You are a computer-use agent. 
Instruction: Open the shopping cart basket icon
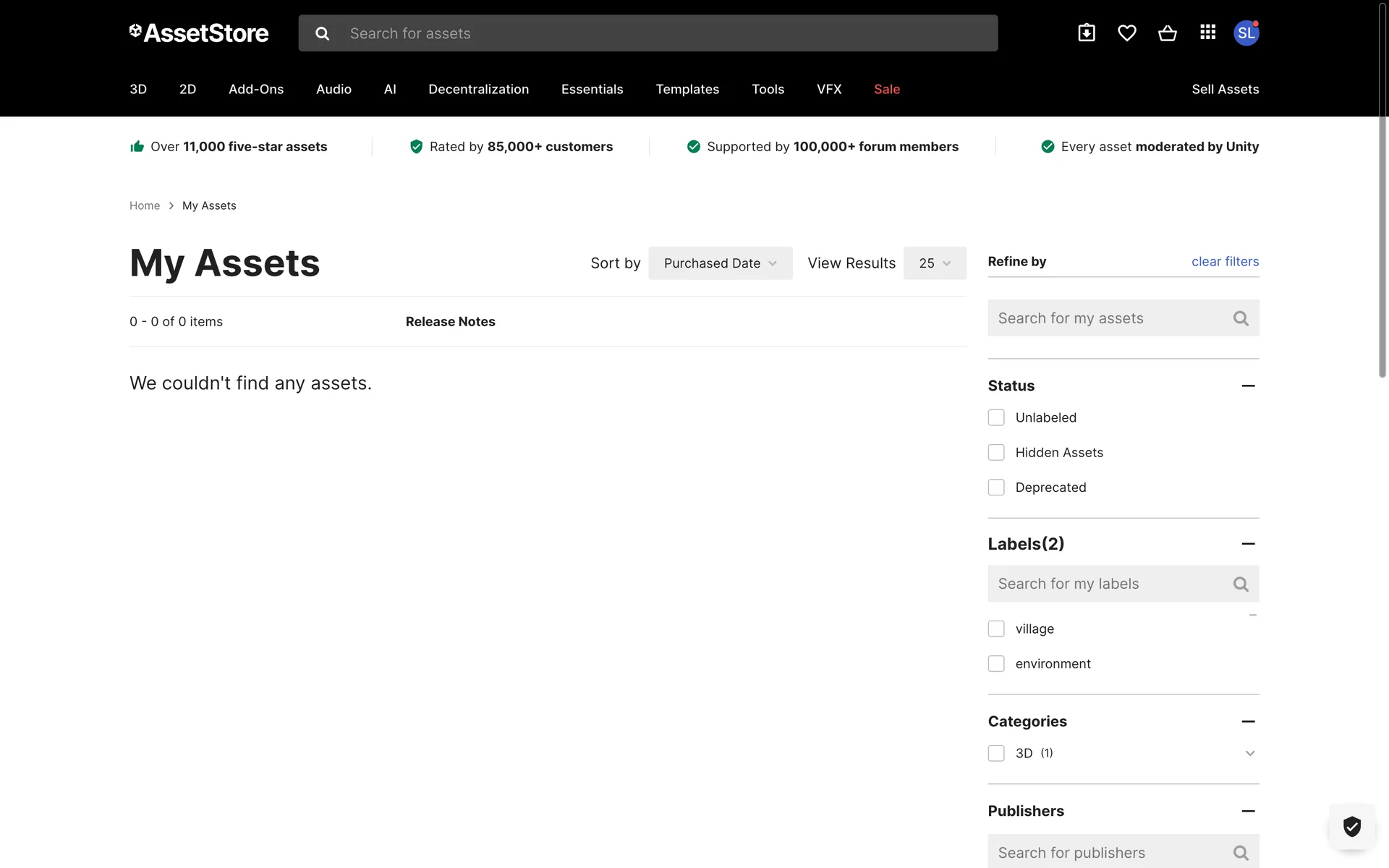[x=1167, y=33]
